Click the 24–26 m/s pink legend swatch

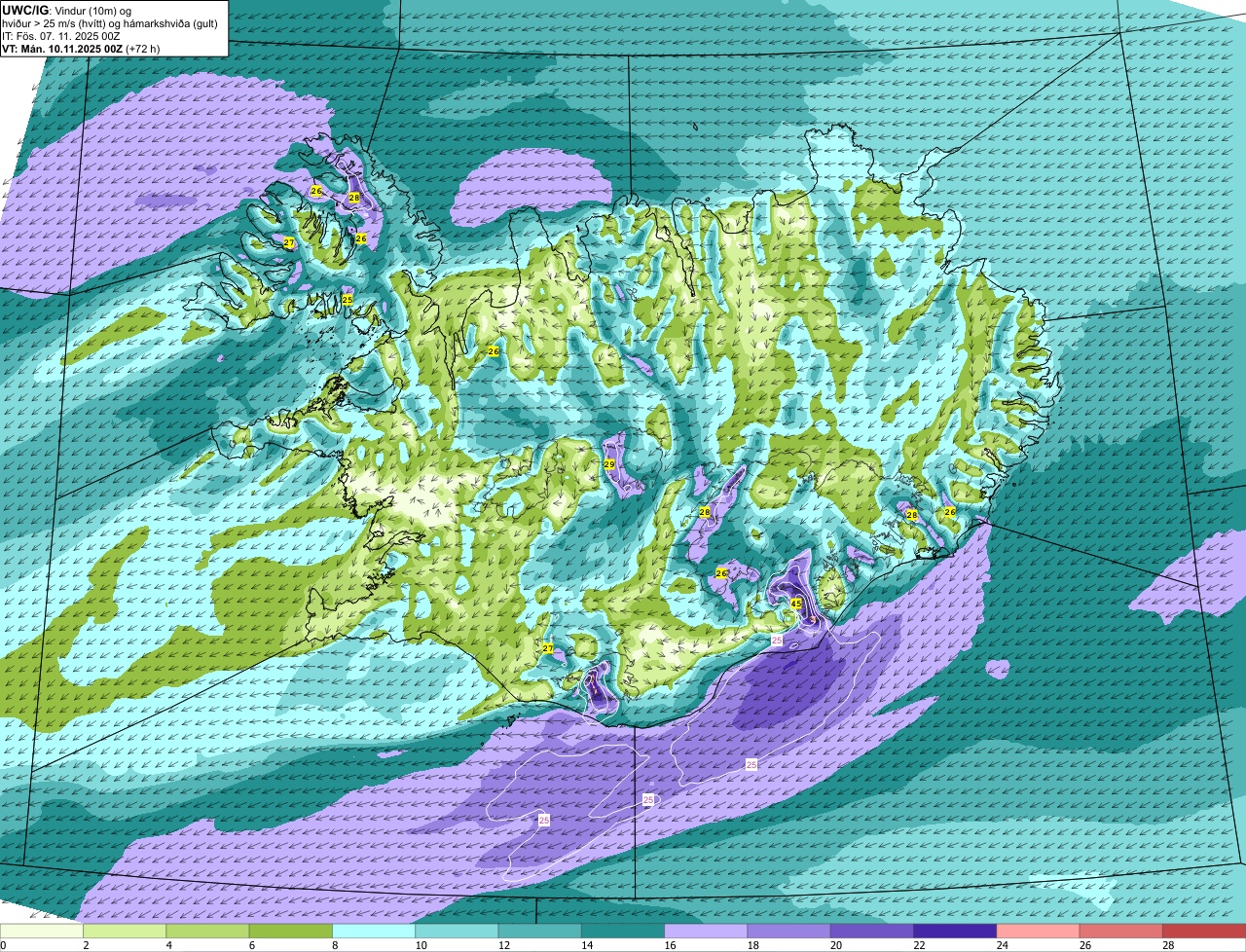[x=1039, y=931]
